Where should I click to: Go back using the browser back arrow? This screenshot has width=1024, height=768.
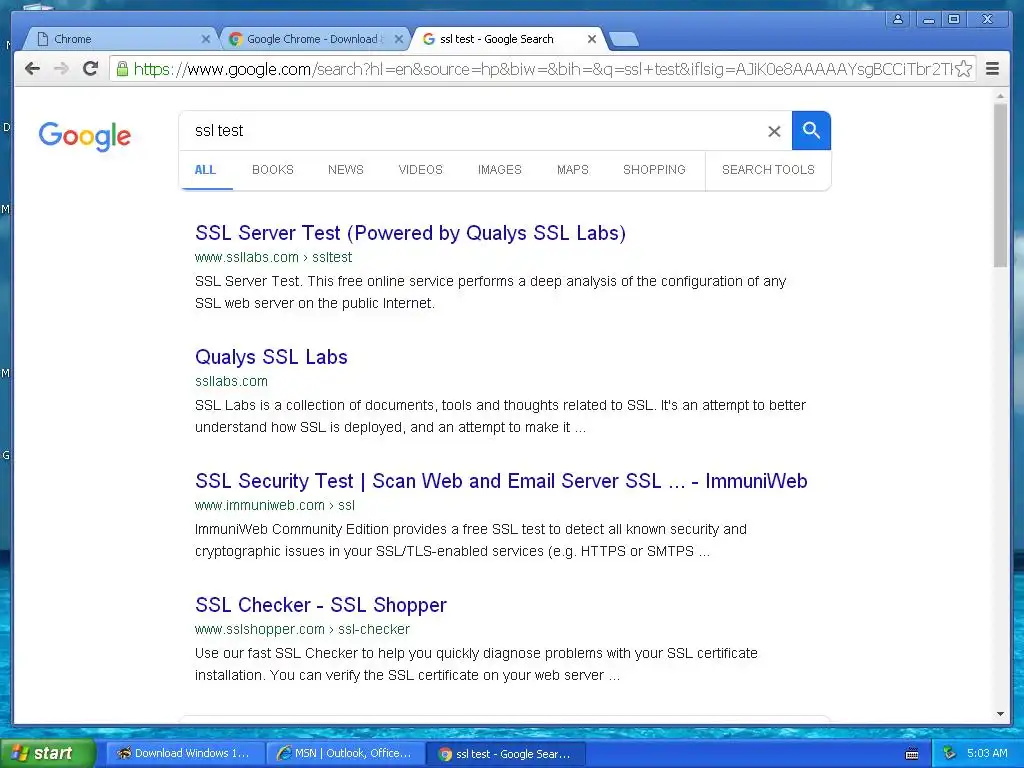(32, 69)
